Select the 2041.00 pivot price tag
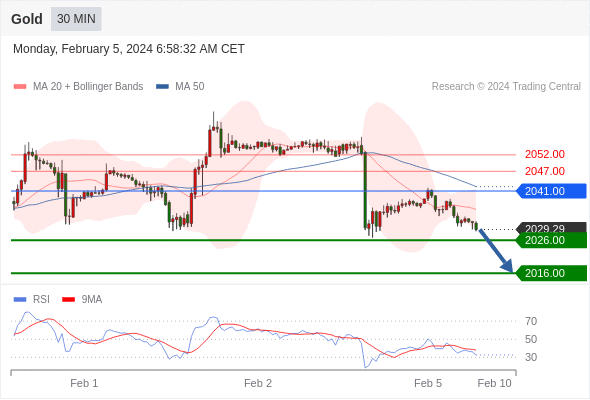Image resolution: width=590 pixels, height=400 pixels. pyautogui.click(x=551, y=191)
